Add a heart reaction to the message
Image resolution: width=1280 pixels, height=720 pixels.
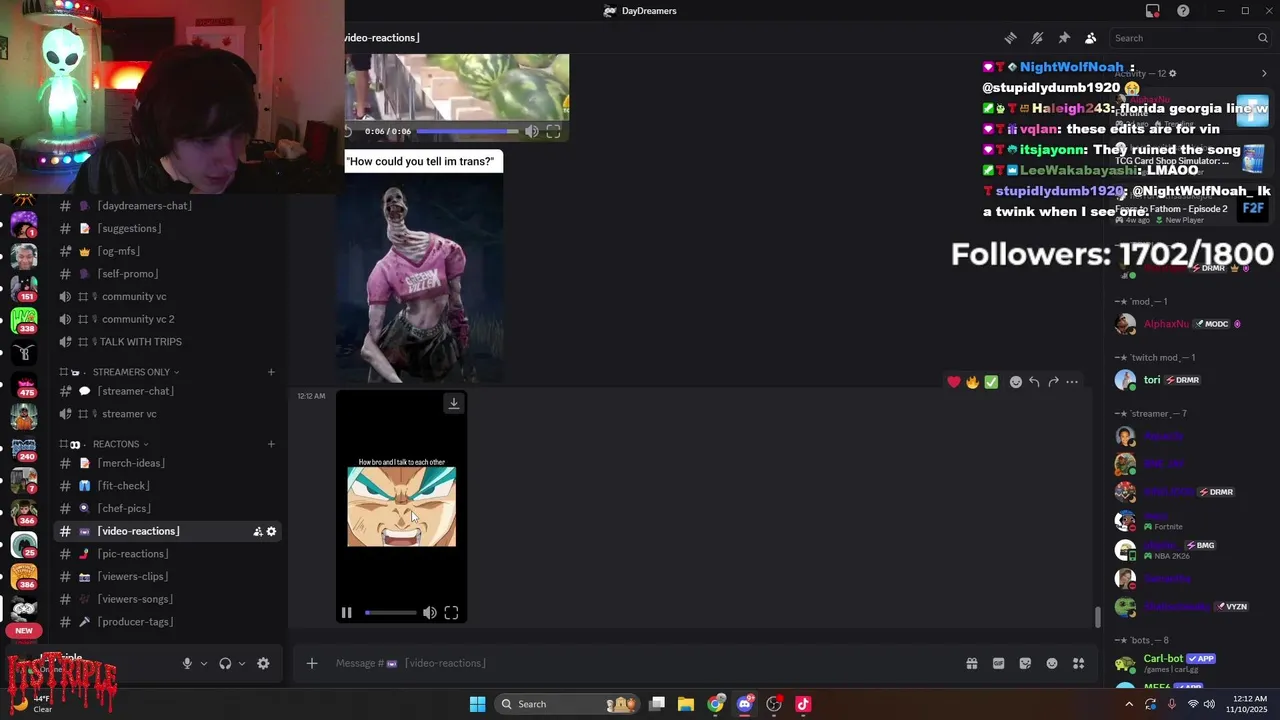click(x=954, y=382)
